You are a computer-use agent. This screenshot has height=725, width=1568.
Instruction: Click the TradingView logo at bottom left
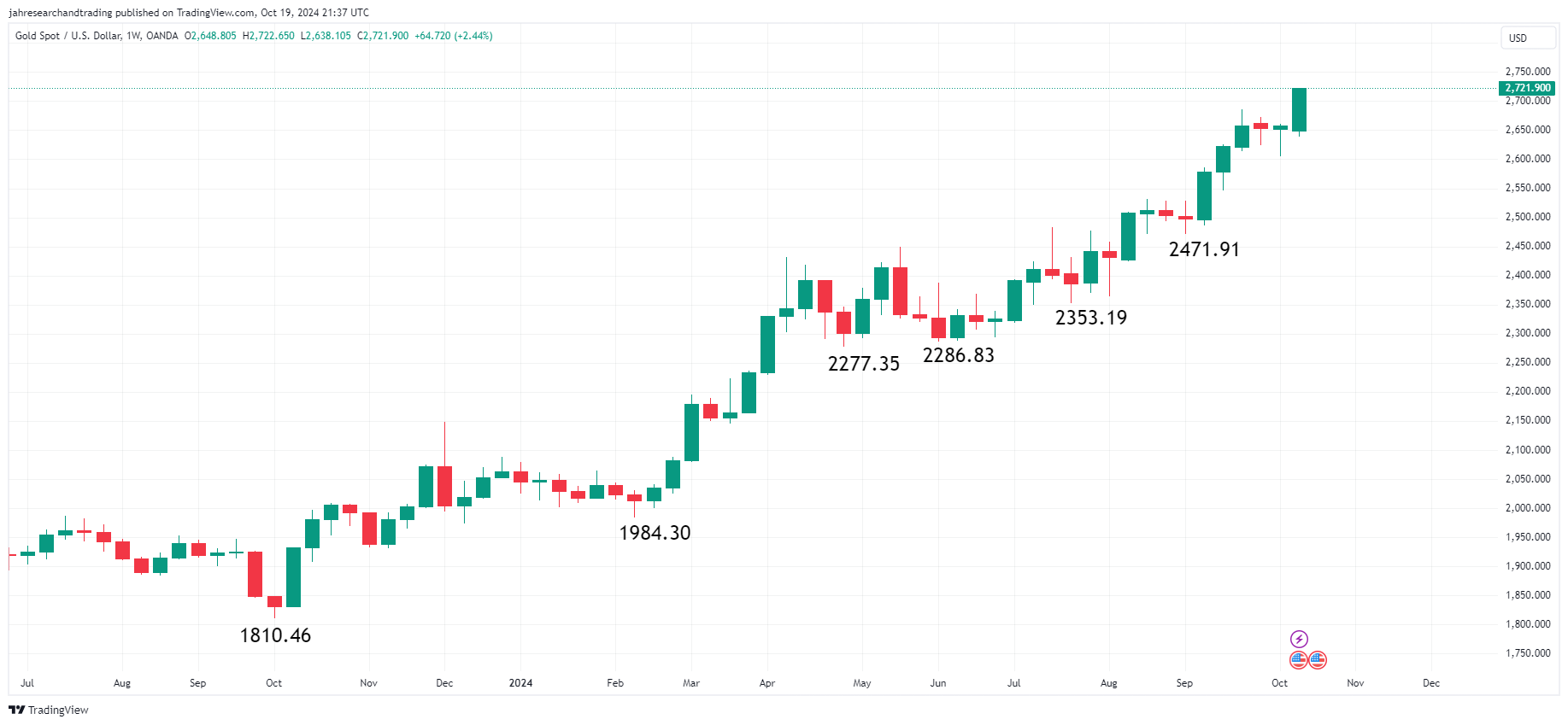click(16, 710)
